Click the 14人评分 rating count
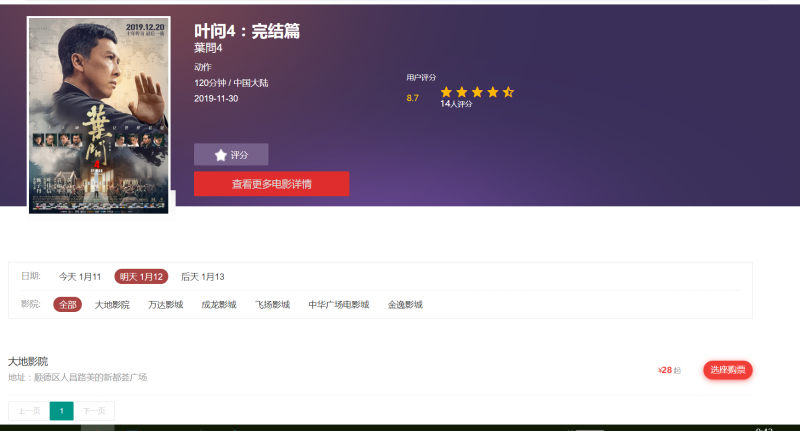 click(456, 104)
